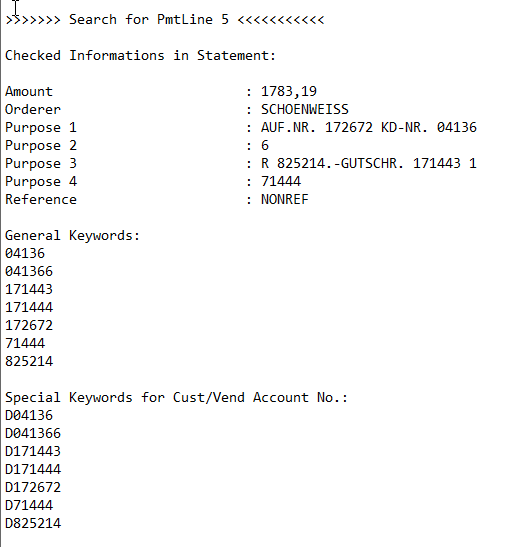Click the Purpose 3 text R 825214.-GUTSCHR.

[333, 164]
